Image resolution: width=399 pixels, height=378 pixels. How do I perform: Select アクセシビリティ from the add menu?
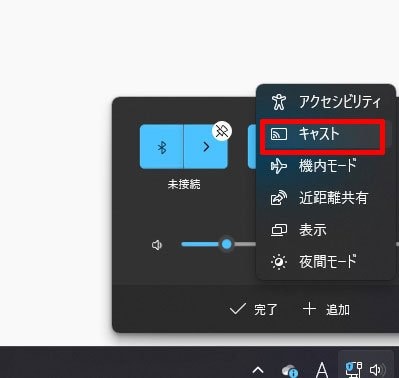(326, 102)
